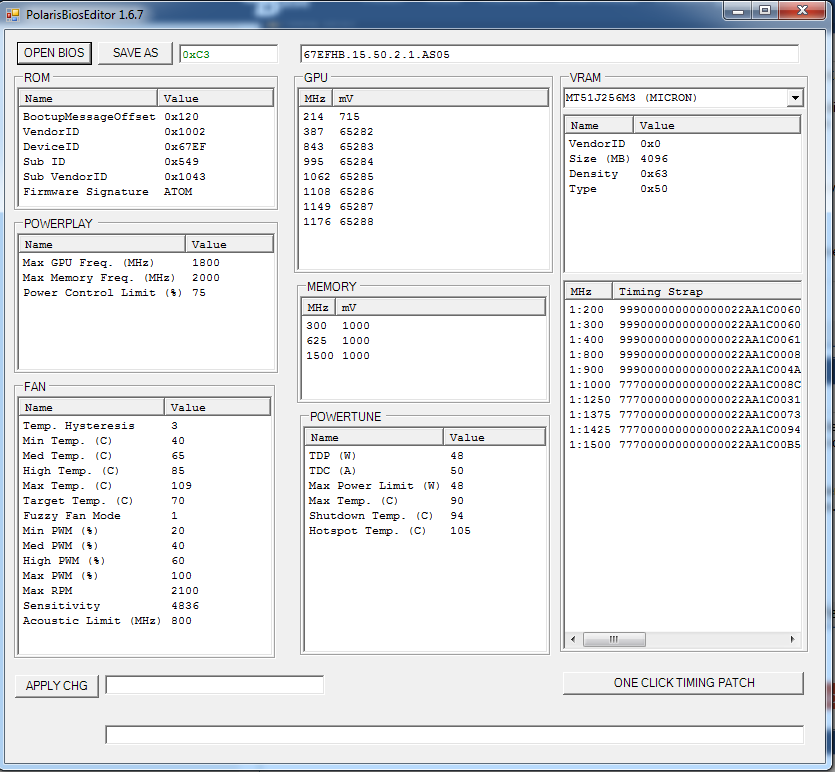The height and width of the screenshot is (772, 835).
Task: Minimize the PolarisBiosEditor window
Action: [738, 11]
